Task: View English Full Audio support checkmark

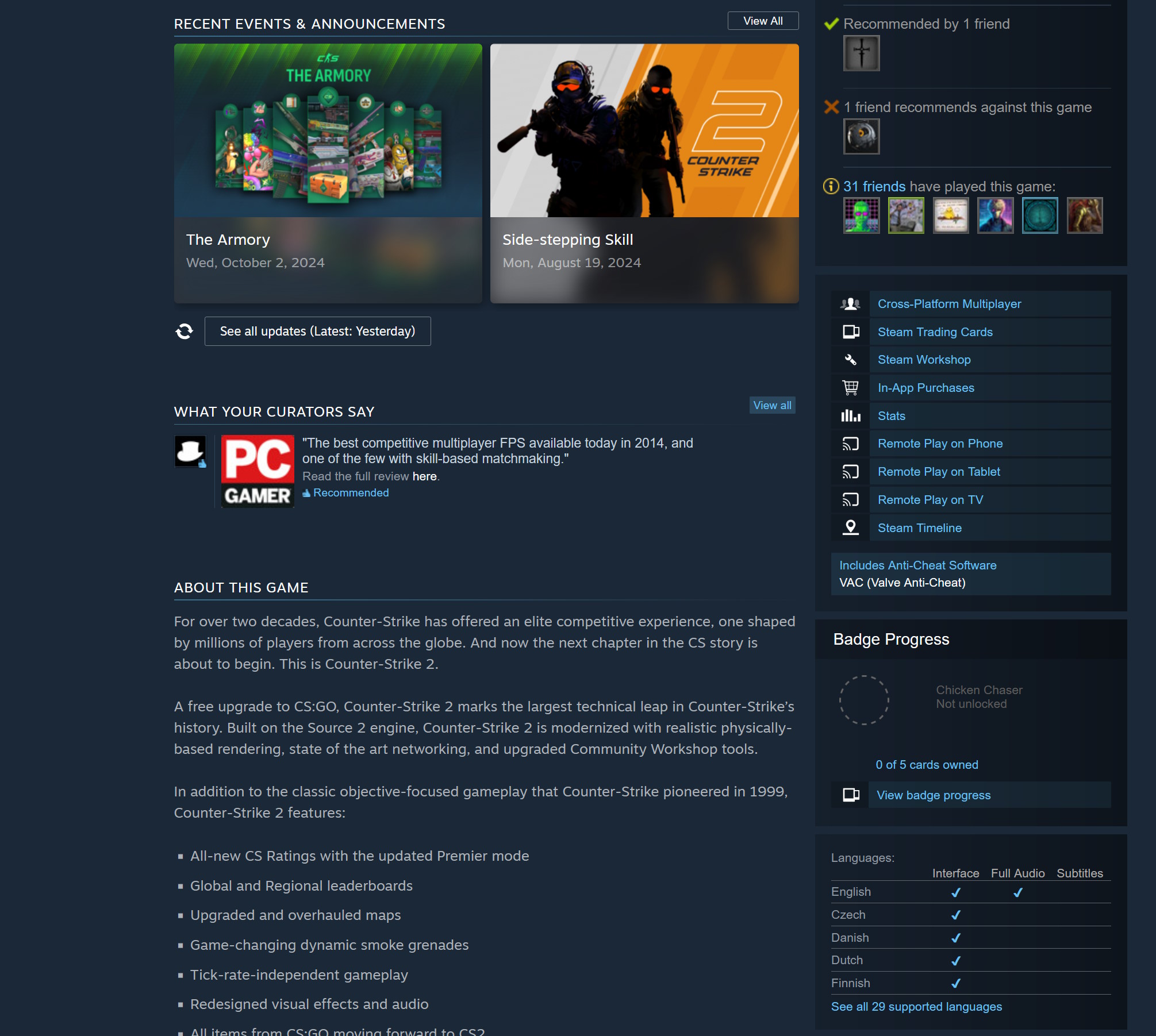Action: tap(1017, 890)
